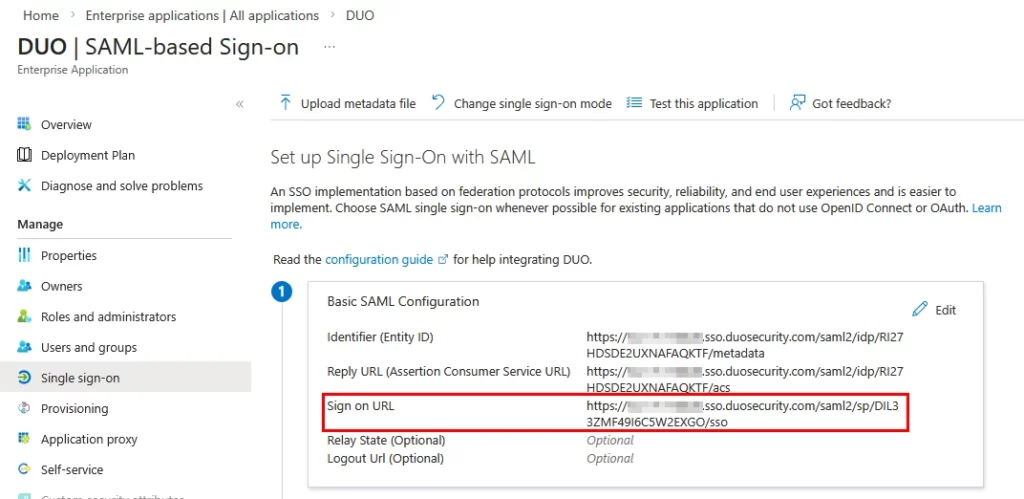Click Upload metadata file
Image resolution: width=1024 pixels, height=499 pixels.
pos(358,104)
